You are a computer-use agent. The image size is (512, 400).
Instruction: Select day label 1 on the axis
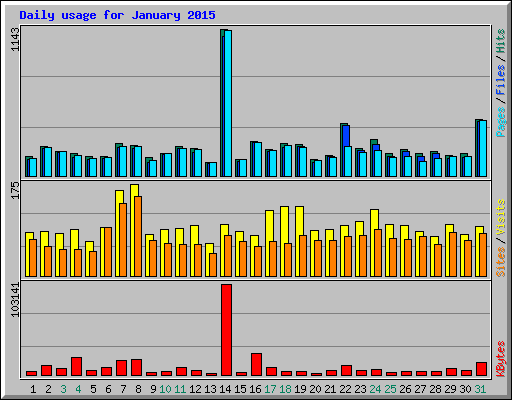(x=33, y=389)
